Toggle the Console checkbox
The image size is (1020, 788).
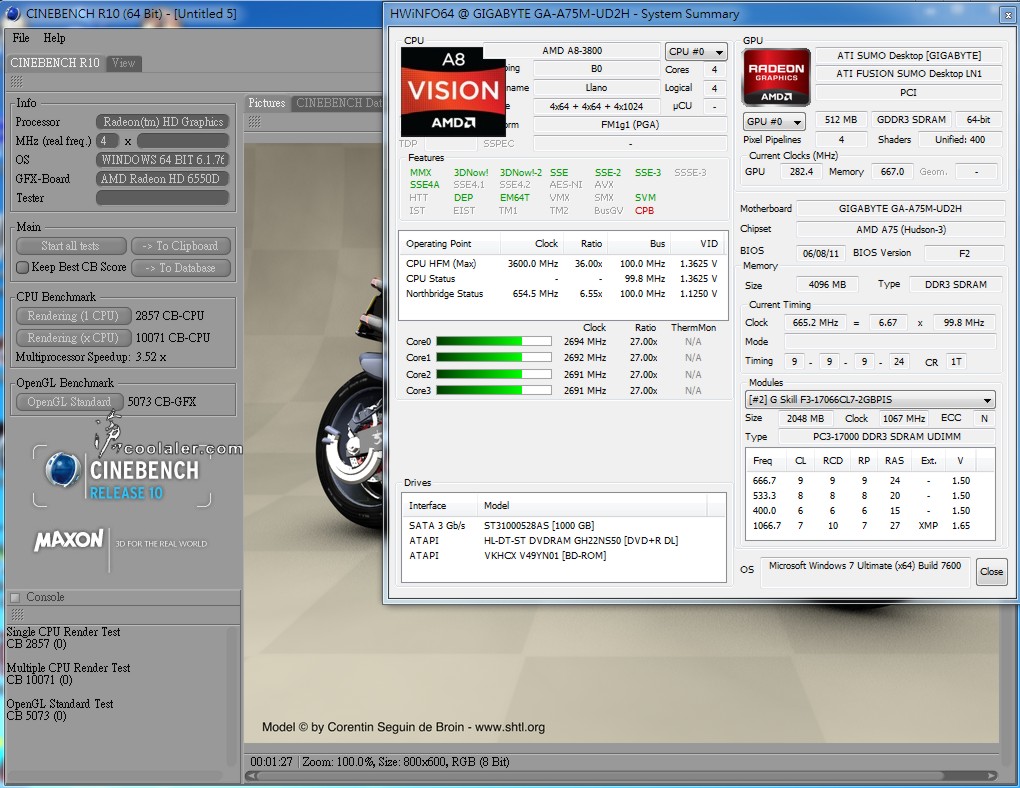click(15, 597)
